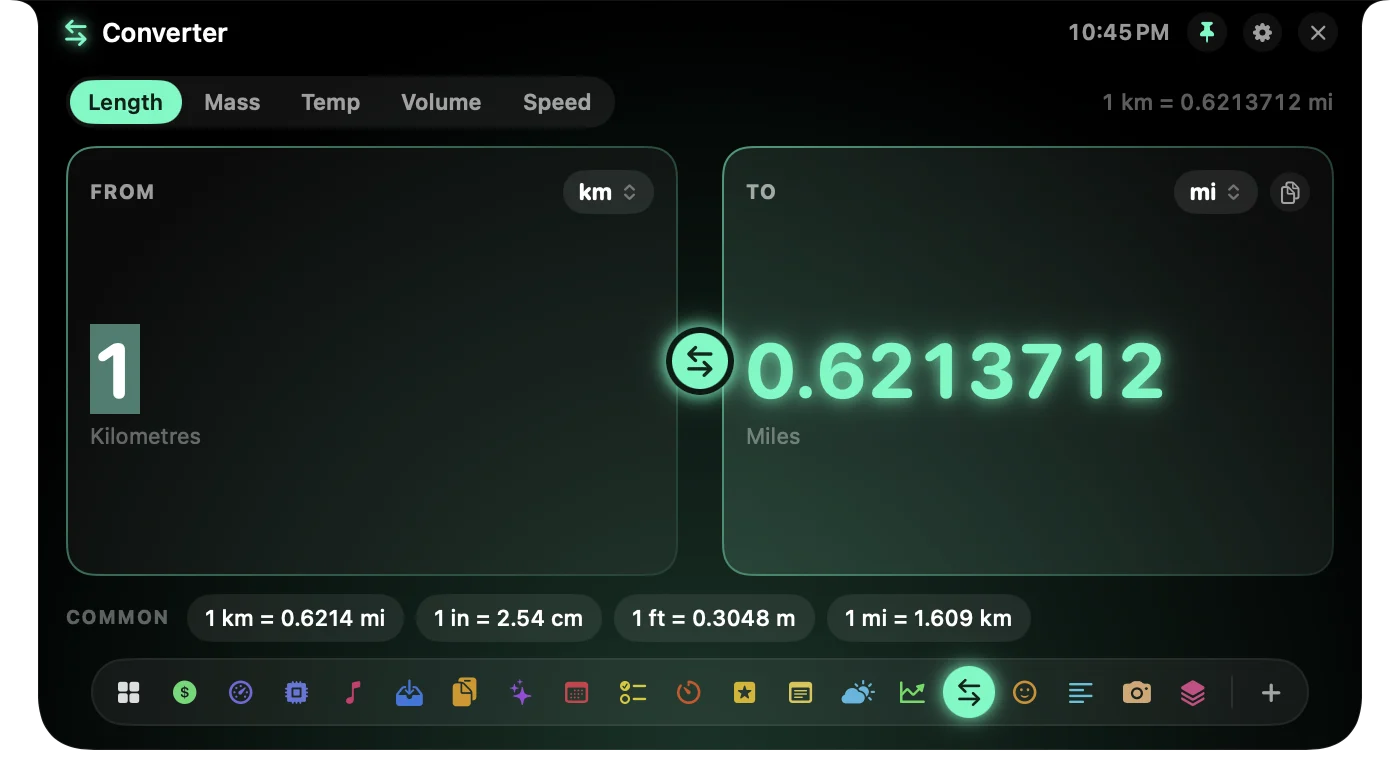Image resolution: width=1400 pixels, height=770 pixels.
Task: Select the highlighted converter arrows dock icon
Action: (x=969, y=692)
